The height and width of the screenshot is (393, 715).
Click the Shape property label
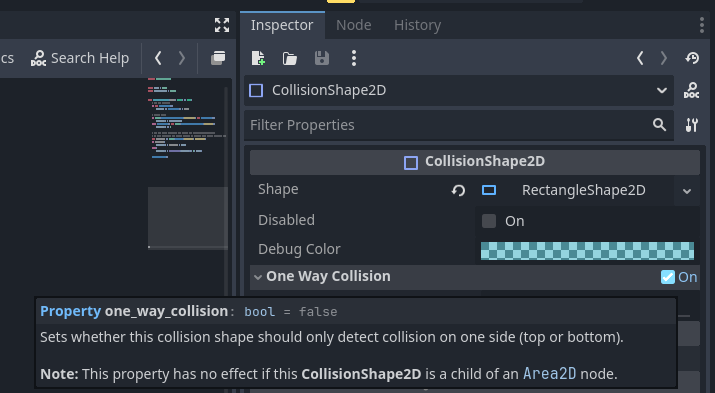point(278,189)
